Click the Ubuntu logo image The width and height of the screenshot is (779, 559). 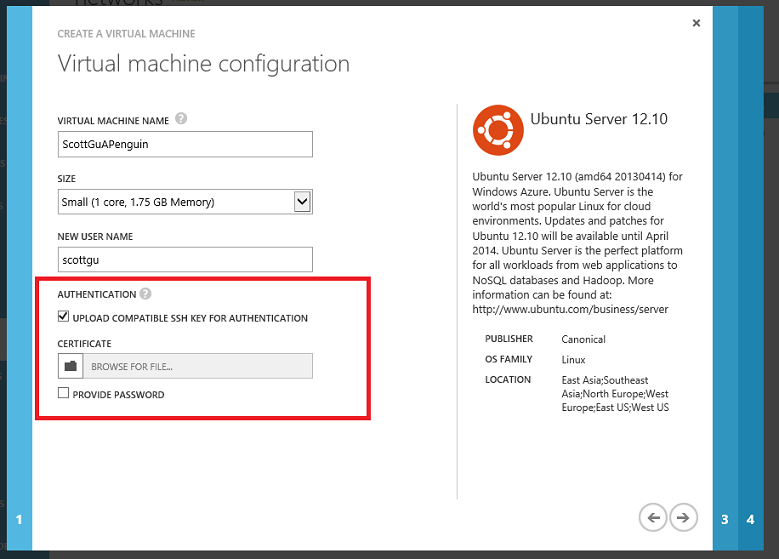point(498,130)
